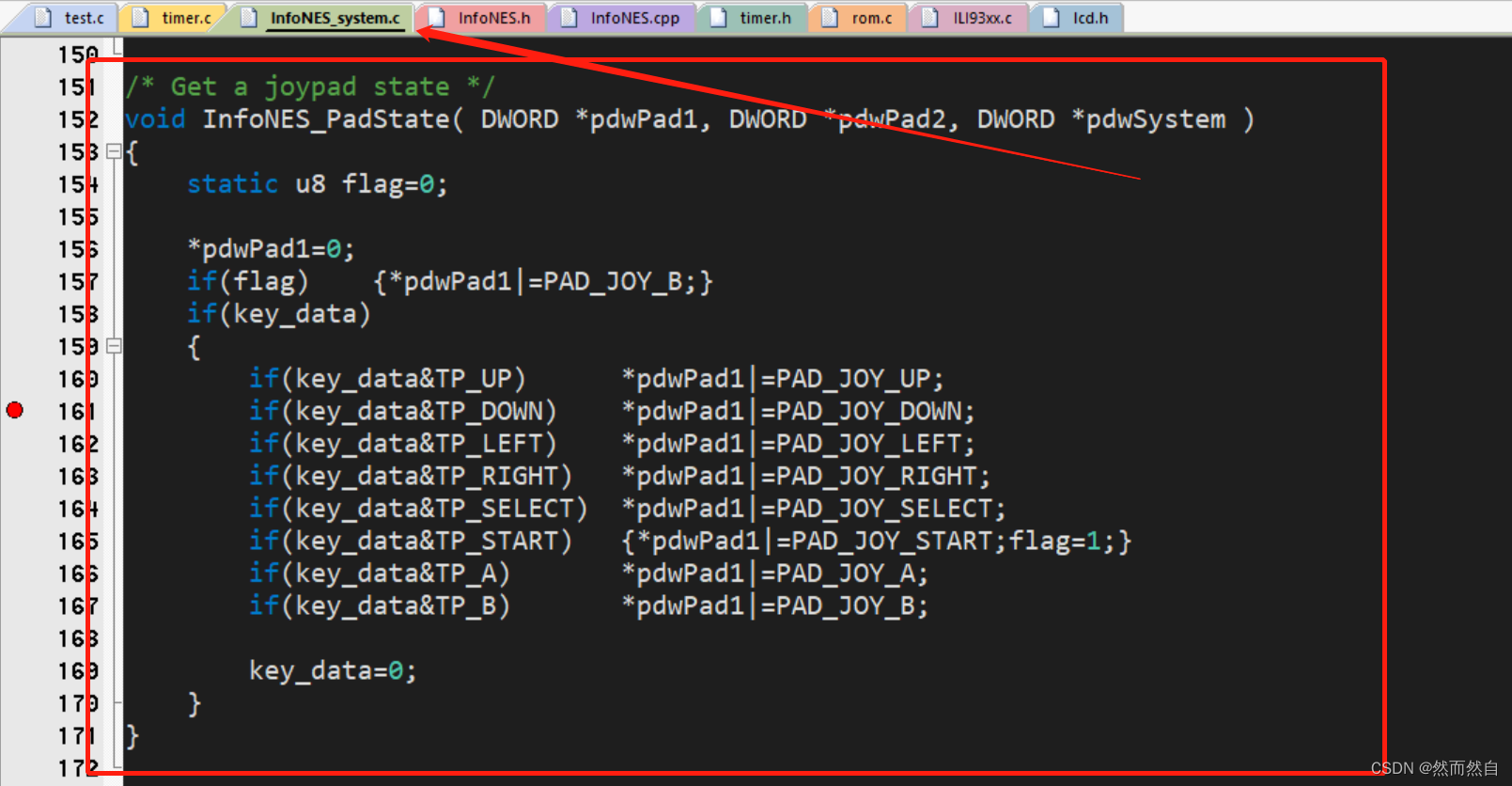
Task: Click '*pdwPad1|=PAD_JOY_RIGHT;' statement
Action: [x=806, y=476]
